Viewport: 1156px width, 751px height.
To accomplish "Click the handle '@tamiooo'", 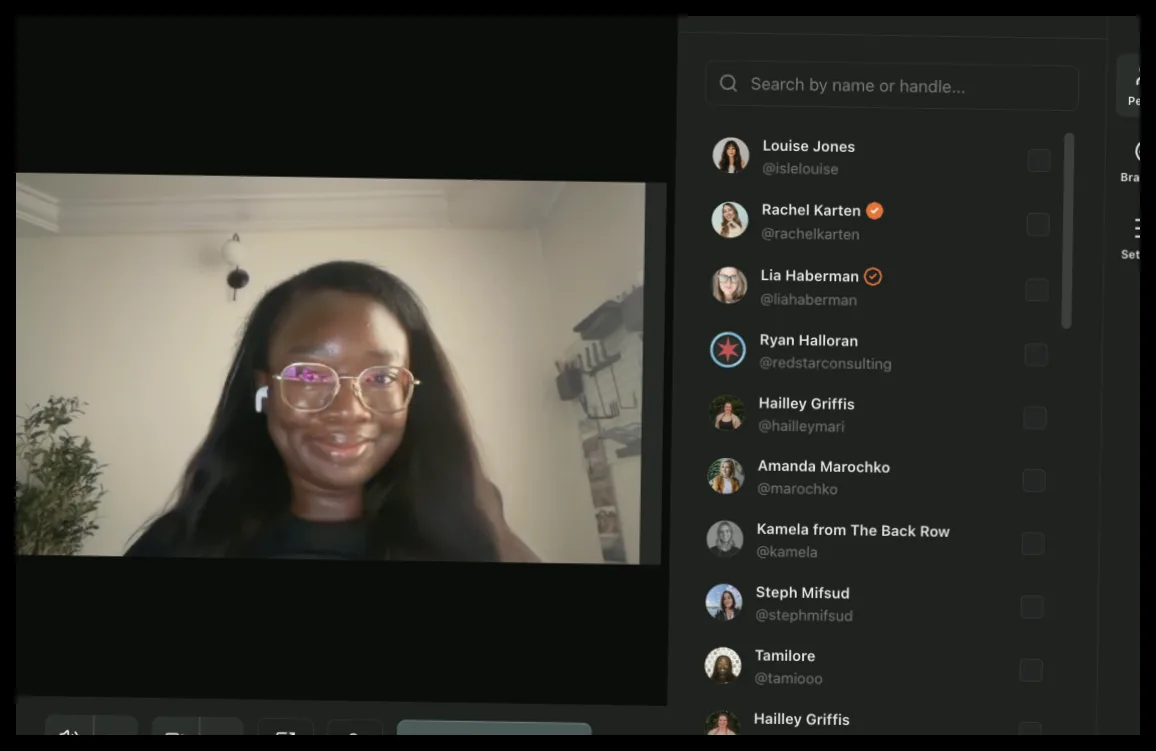I will click(x=788, y=679).
